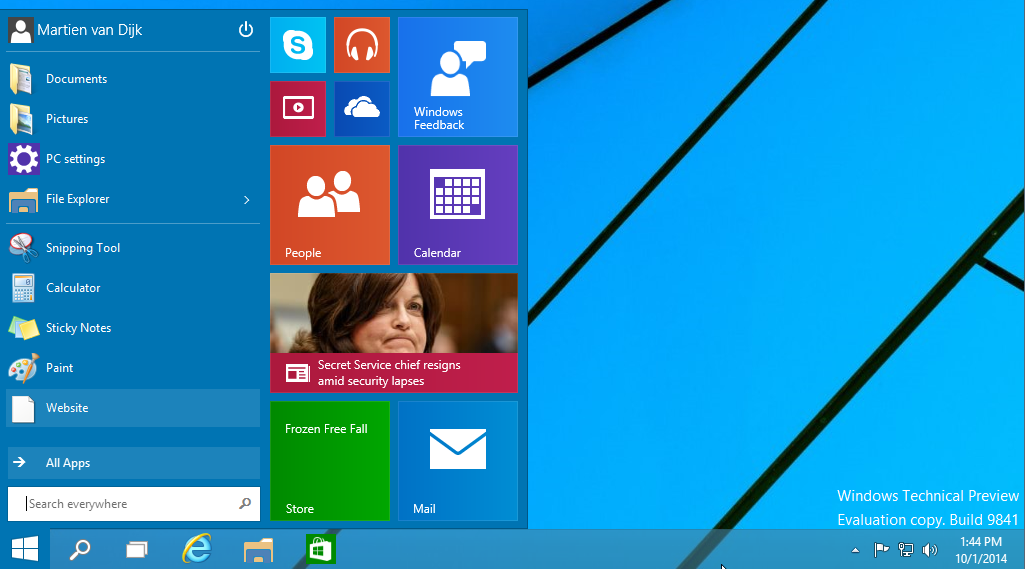Click the Pictures folder icon

(21, 119)
